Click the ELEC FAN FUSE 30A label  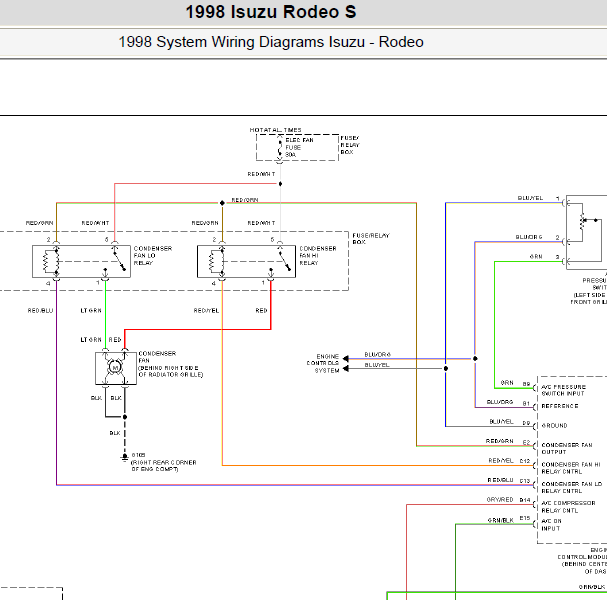click(x=299, y=147)
